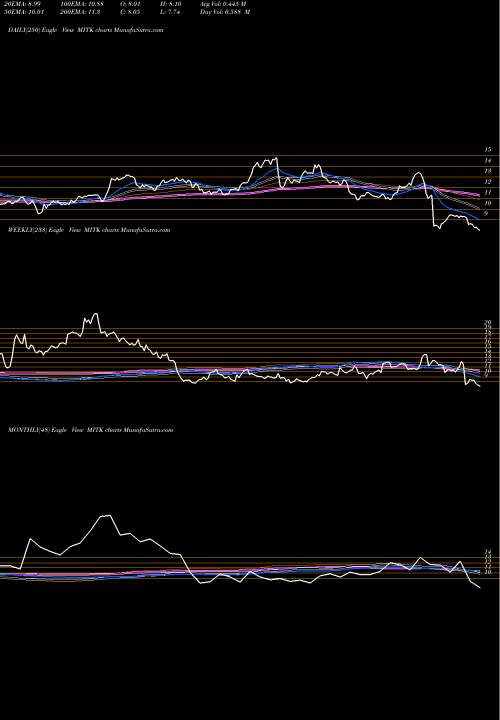Click the 14 price label on daily chart
Viewport: 500px width, 720px height.
pyautogui.click(x=488, y=161)
